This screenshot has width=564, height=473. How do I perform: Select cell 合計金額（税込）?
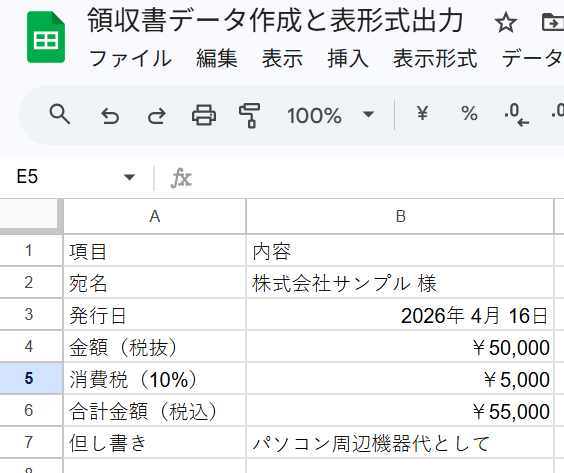(155, 410)
